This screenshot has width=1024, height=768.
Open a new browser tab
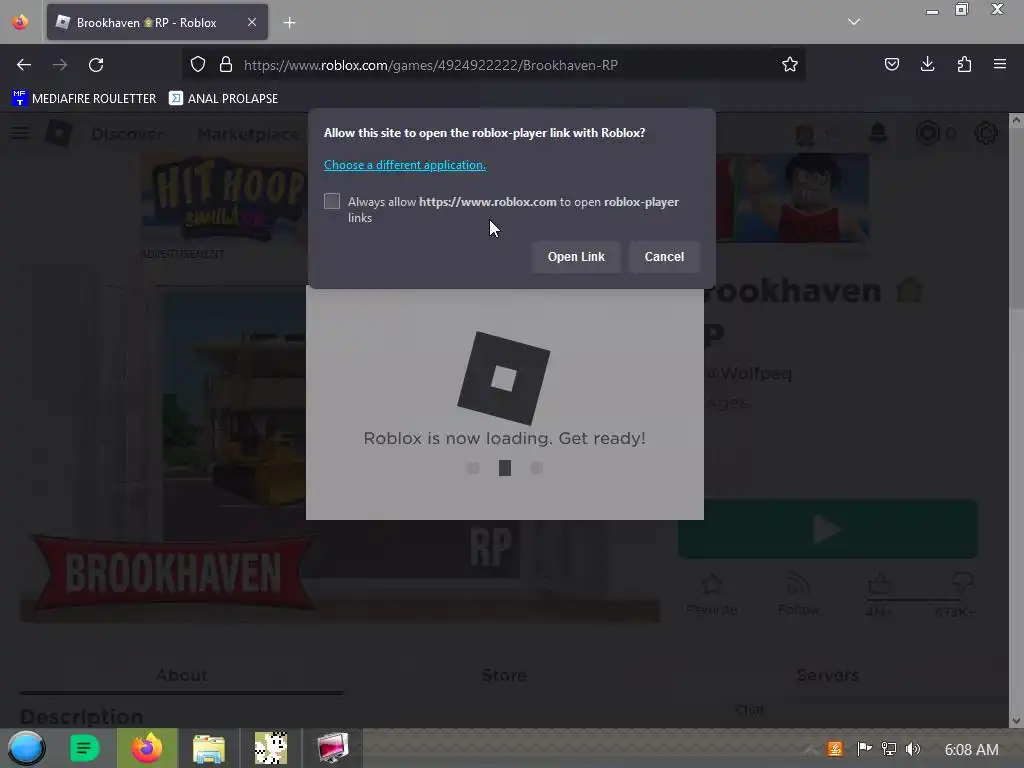(289, 23)
